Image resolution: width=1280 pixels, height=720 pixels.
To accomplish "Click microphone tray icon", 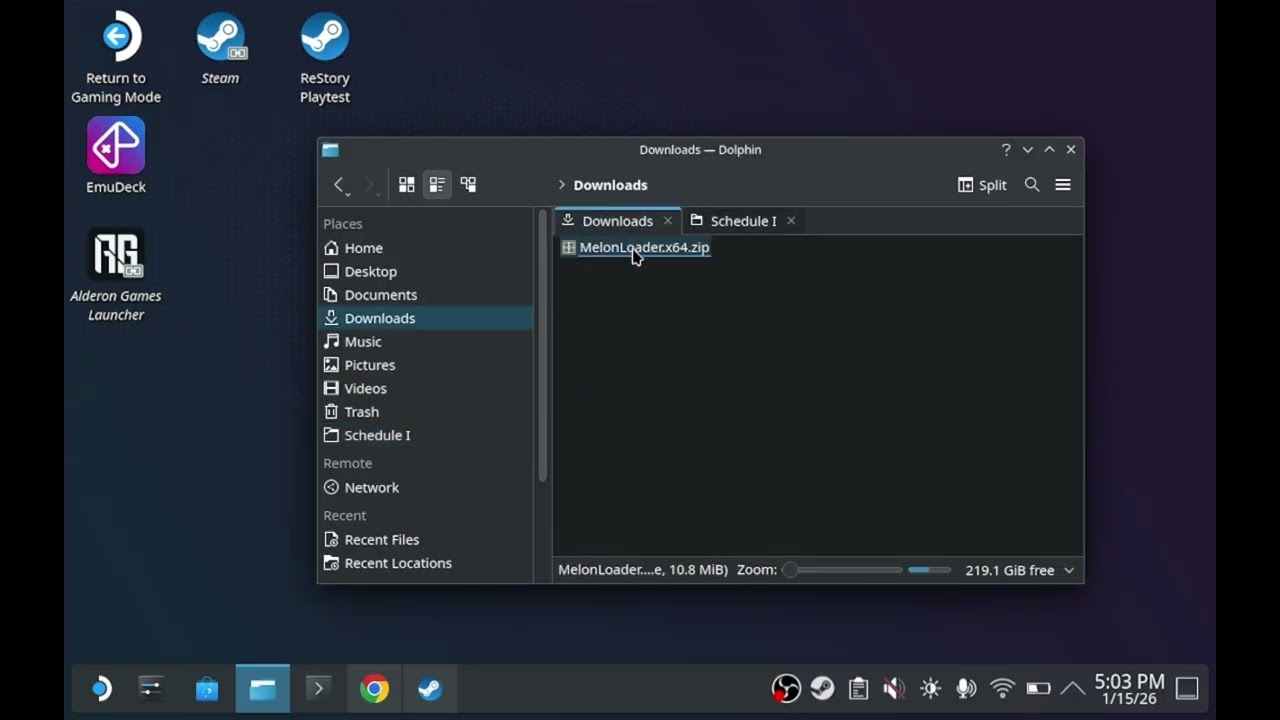I will [966, 688].
